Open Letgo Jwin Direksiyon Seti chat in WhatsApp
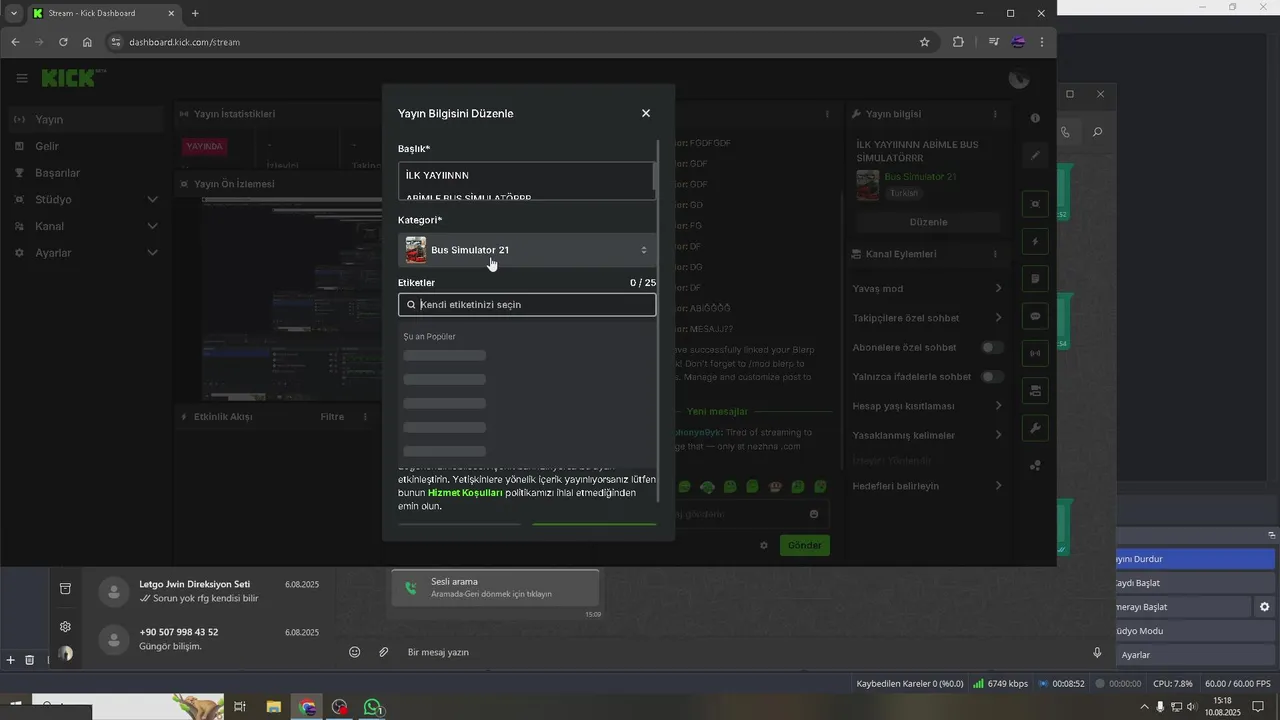Screen dimensions: 1280x720 (x=210, y=591)
